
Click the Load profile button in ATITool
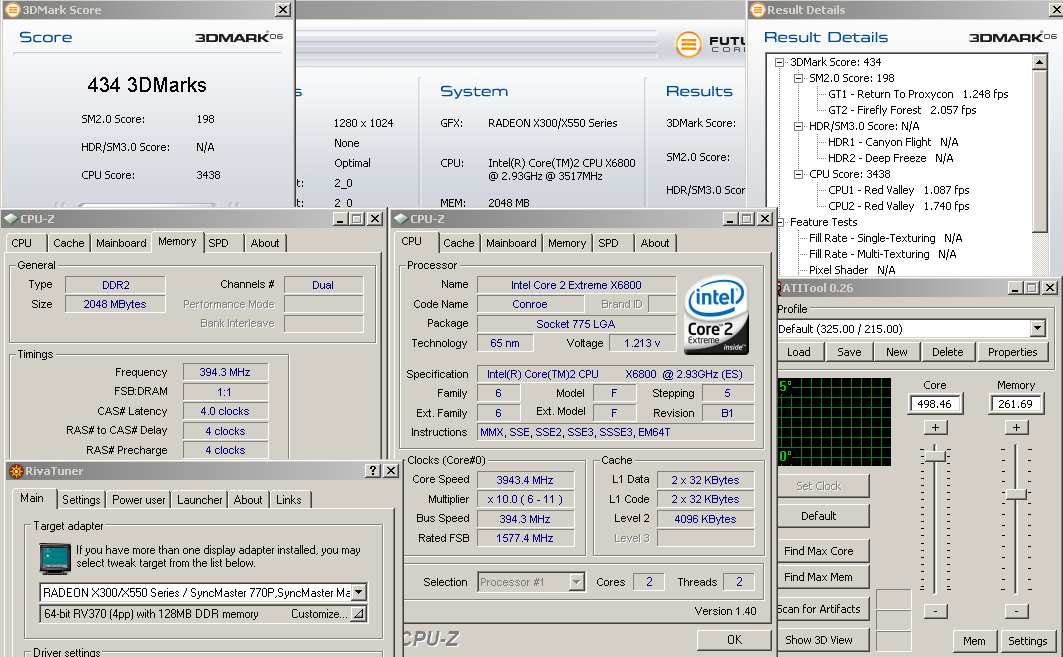tap(799, 352)
